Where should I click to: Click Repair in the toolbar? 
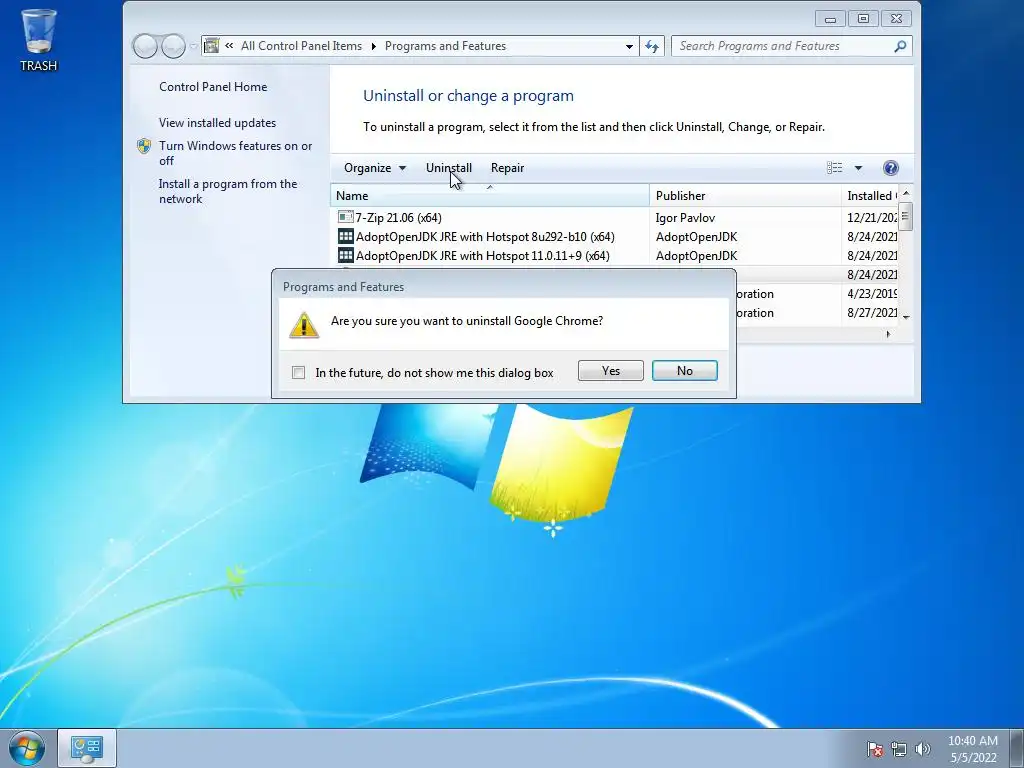507,168
